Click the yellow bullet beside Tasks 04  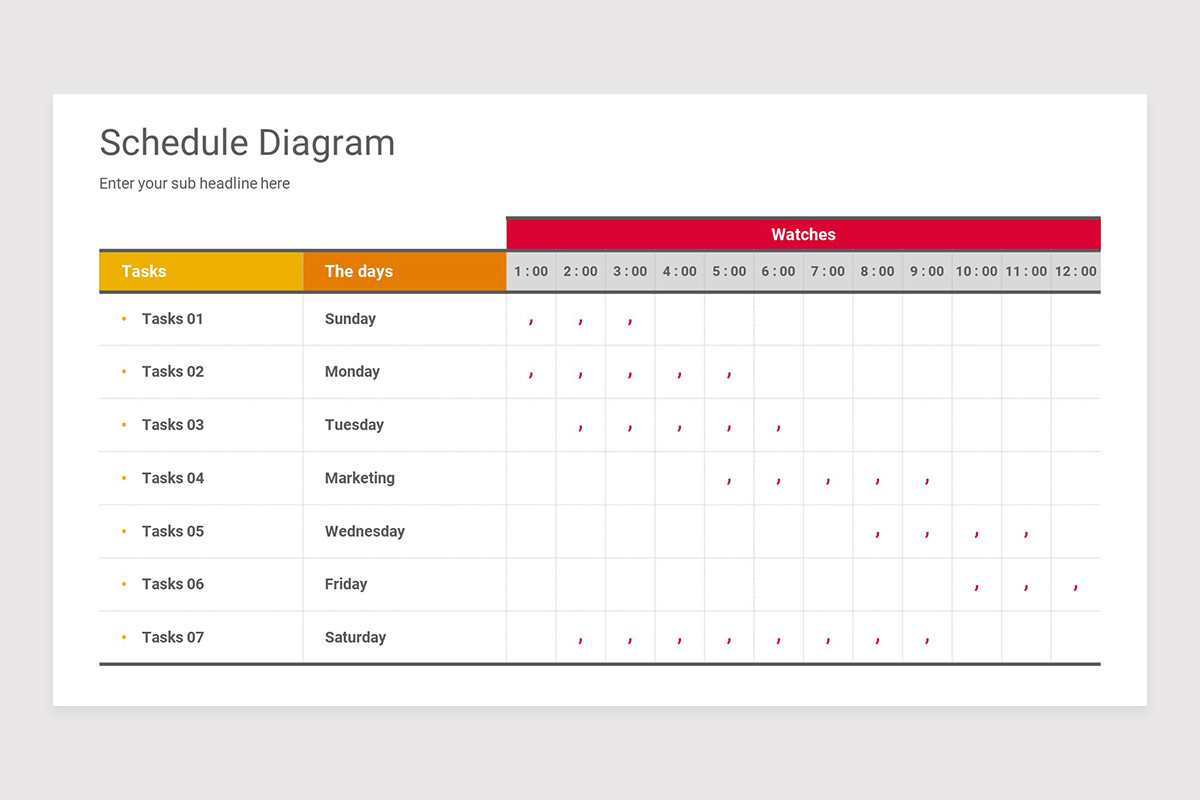point(124,478)
